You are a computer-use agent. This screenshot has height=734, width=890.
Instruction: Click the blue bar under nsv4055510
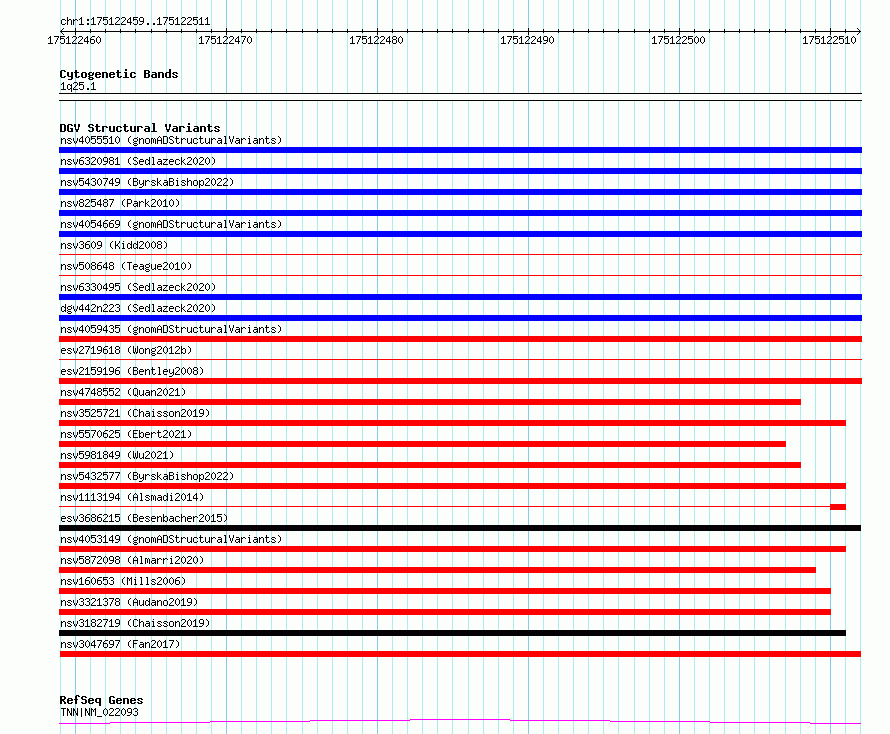[460, 150]
